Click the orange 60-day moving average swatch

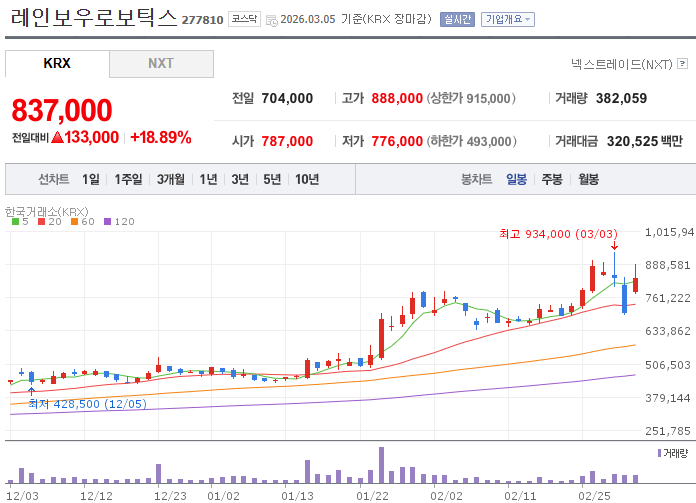[x=75, y=222]
